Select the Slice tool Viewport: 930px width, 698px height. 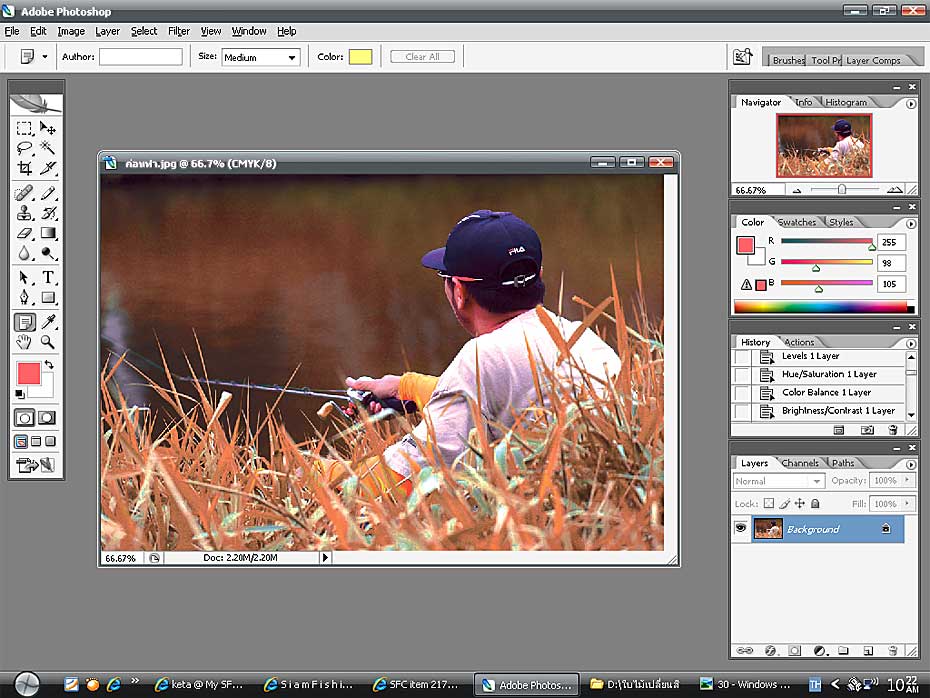tap(48, 168)
